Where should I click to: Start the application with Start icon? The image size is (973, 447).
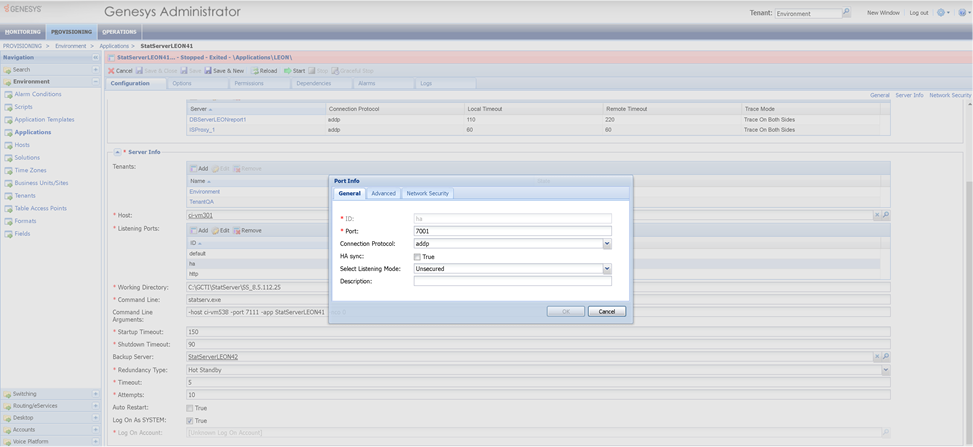287,71
